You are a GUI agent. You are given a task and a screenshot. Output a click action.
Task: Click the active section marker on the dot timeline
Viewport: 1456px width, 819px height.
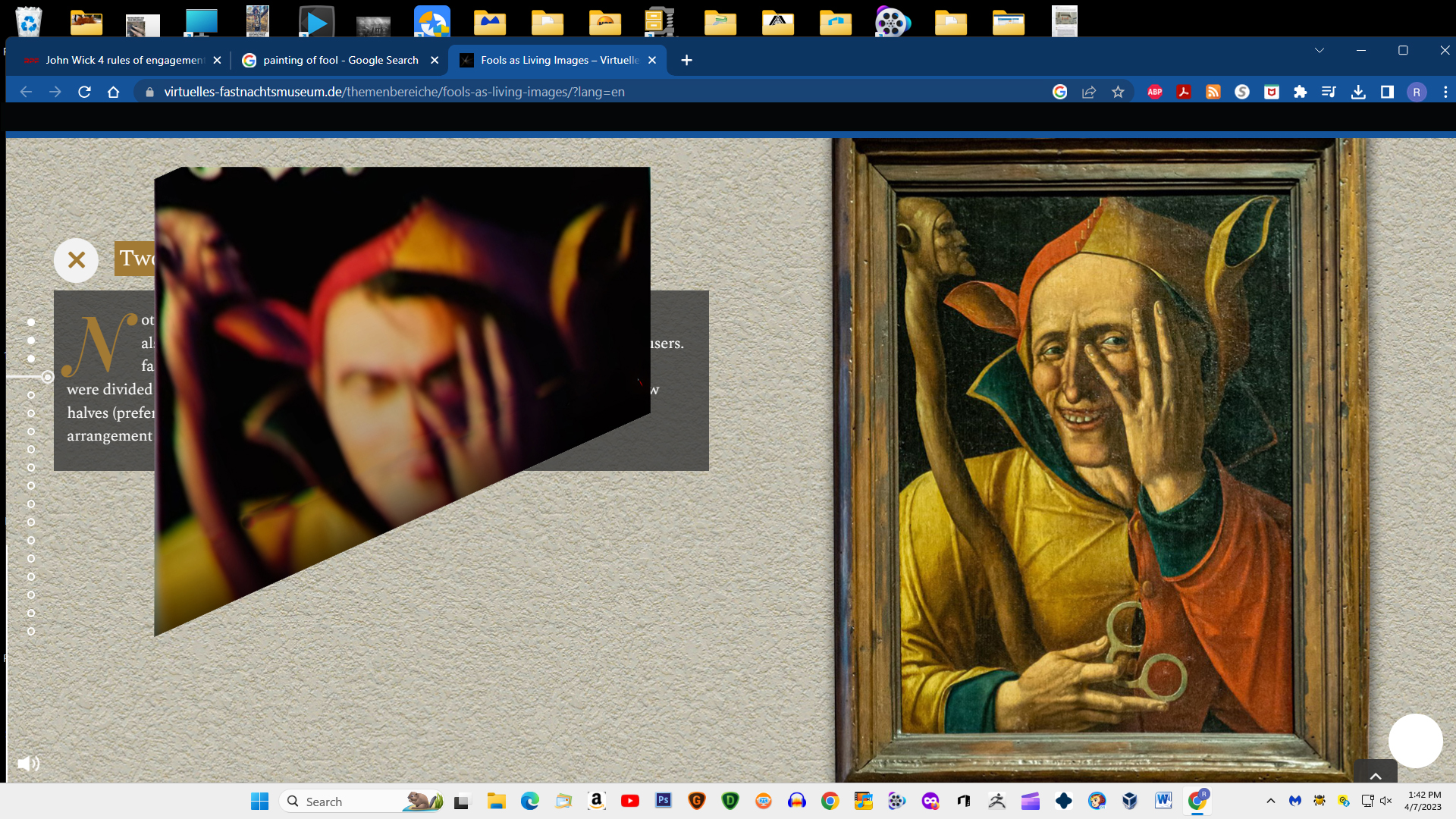click(47, 377)
